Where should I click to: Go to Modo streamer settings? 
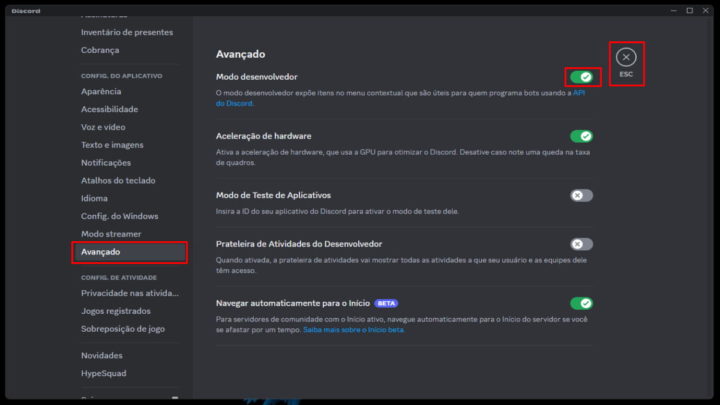(x=111, y=234)
